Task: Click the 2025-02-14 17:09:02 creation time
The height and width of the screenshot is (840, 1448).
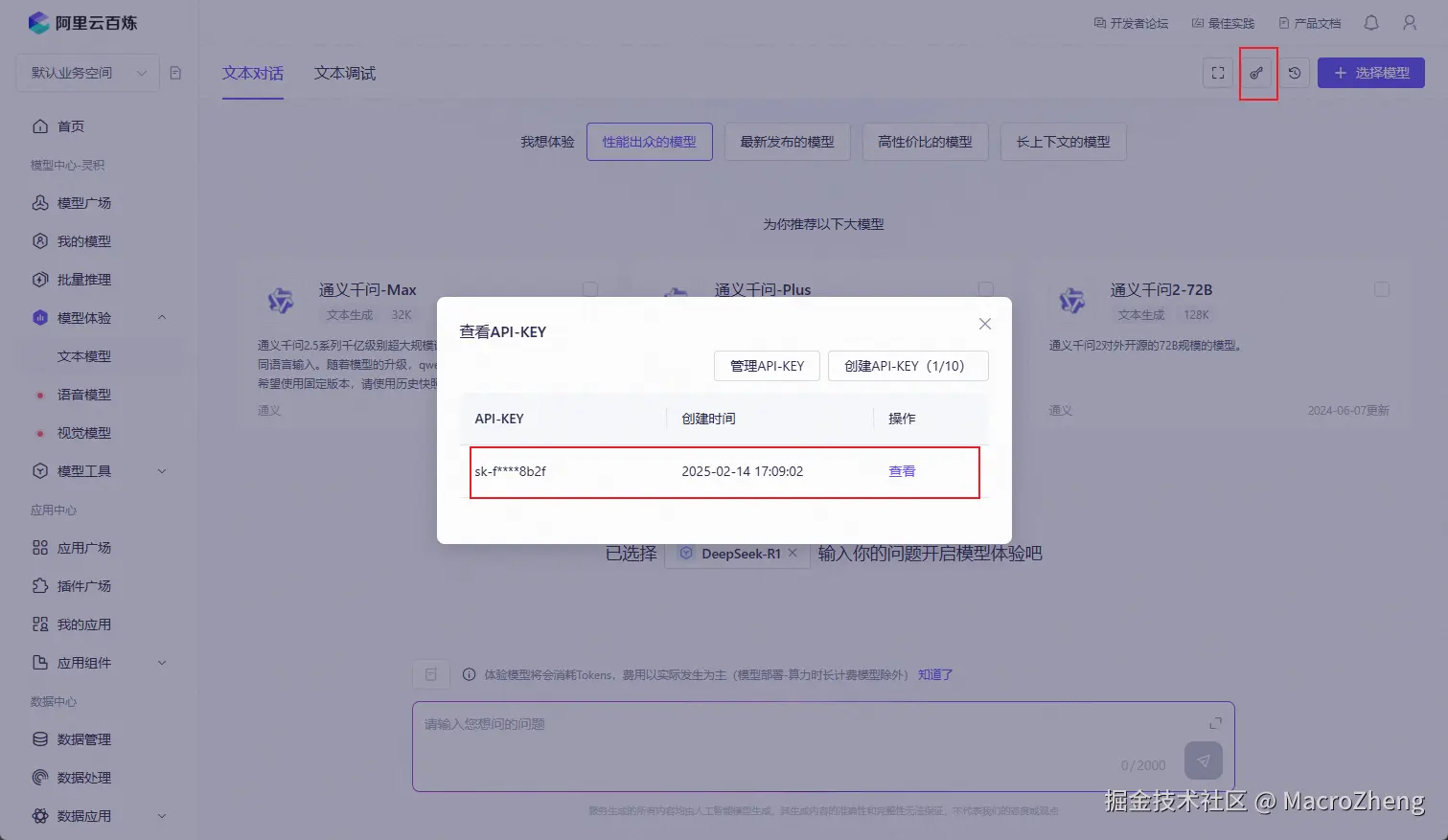Action: point(743,471)
